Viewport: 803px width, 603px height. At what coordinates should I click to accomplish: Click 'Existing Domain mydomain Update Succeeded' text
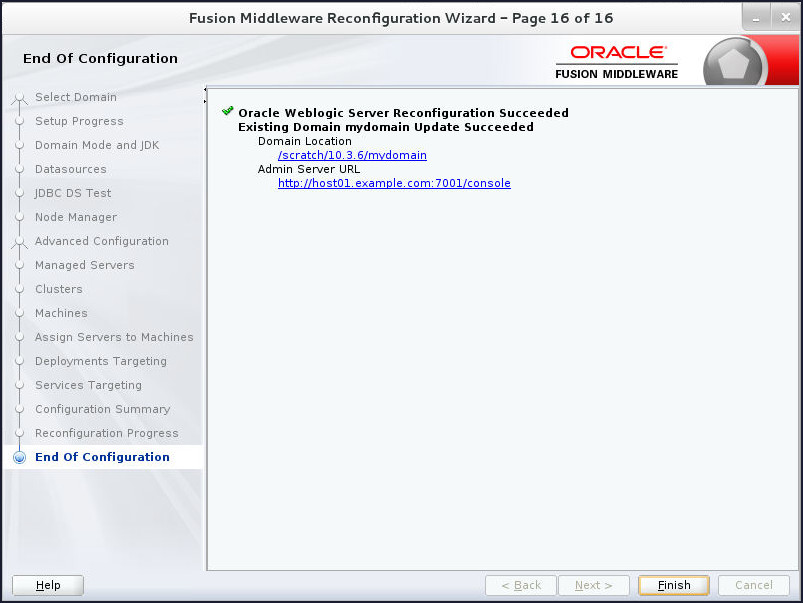click(386, 127)
